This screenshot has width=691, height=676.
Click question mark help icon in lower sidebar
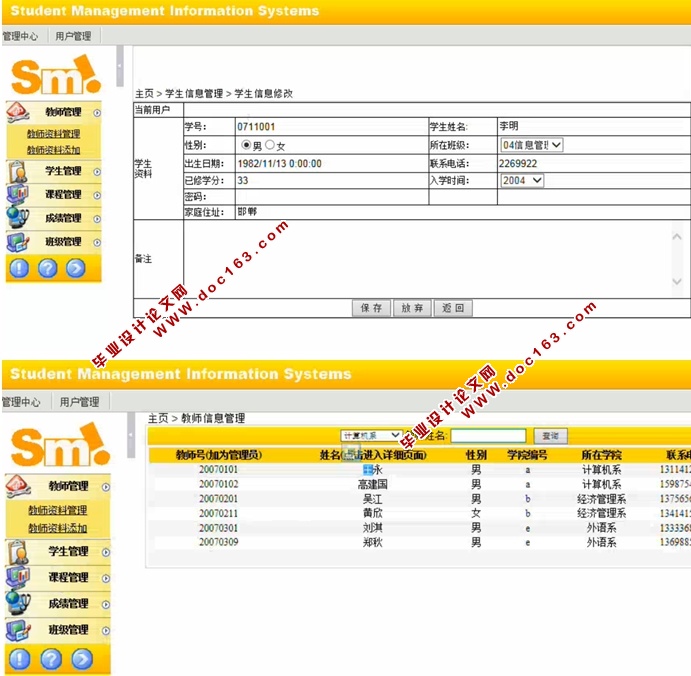pyautogui.click(x=51, y=658)
